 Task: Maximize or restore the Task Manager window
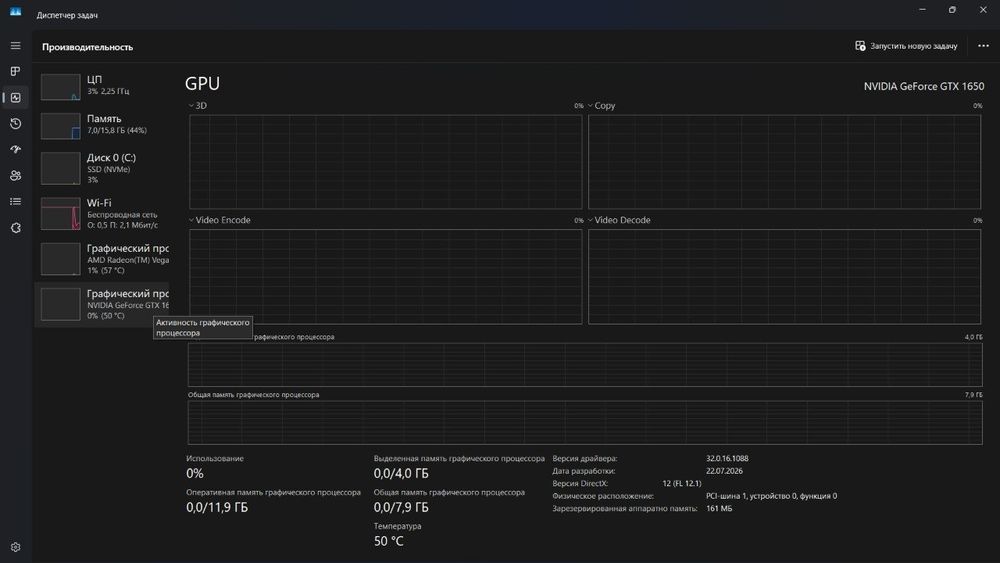point(952,10)
